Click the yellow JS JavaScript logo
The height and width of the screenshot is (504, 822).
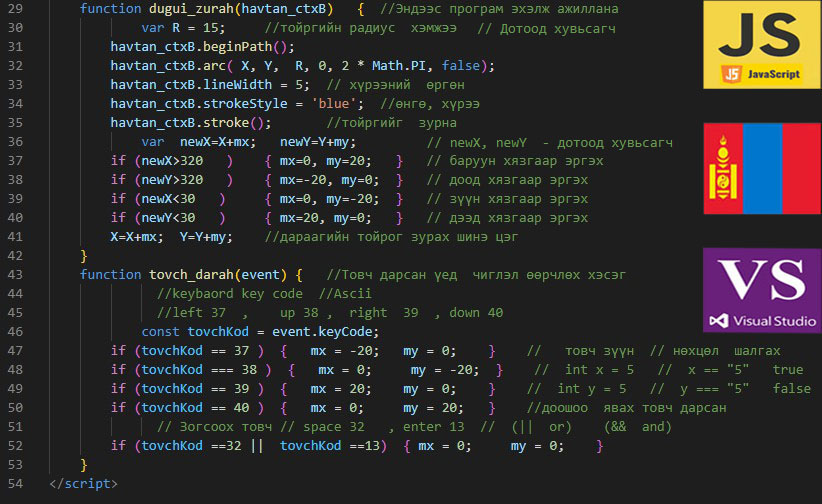click(762, 46)
